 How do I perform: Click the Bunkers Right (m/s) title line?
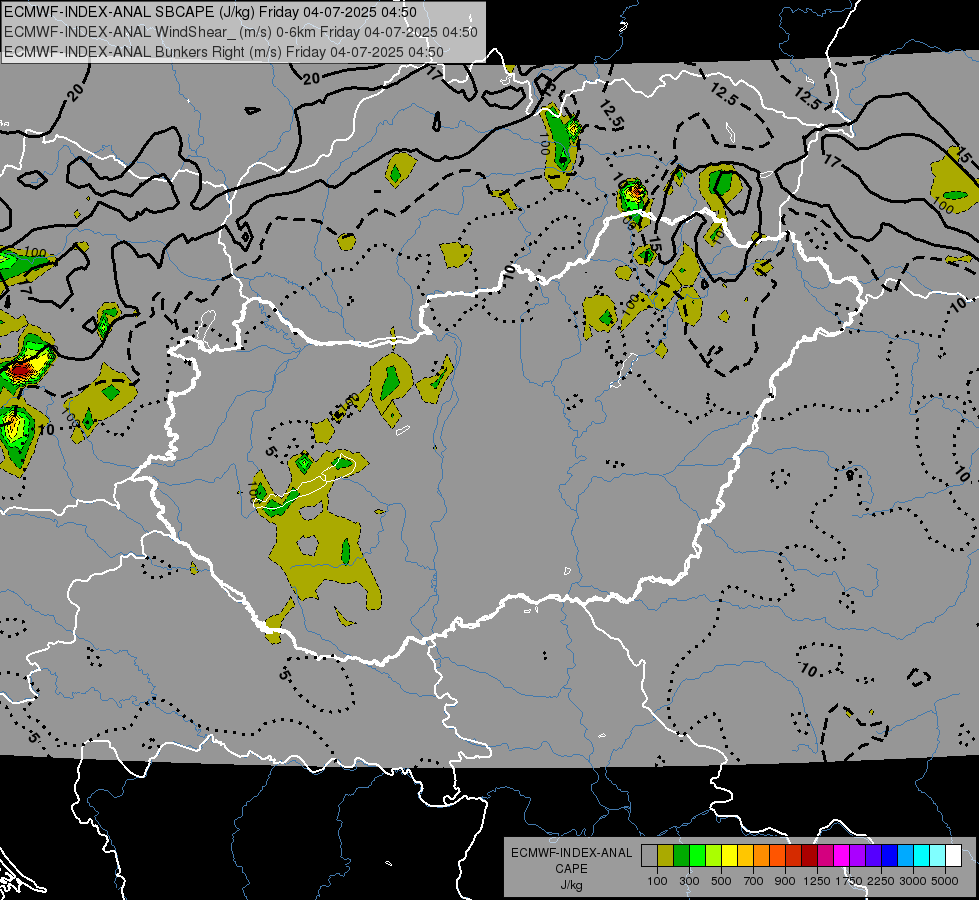(x=224, y=52)
